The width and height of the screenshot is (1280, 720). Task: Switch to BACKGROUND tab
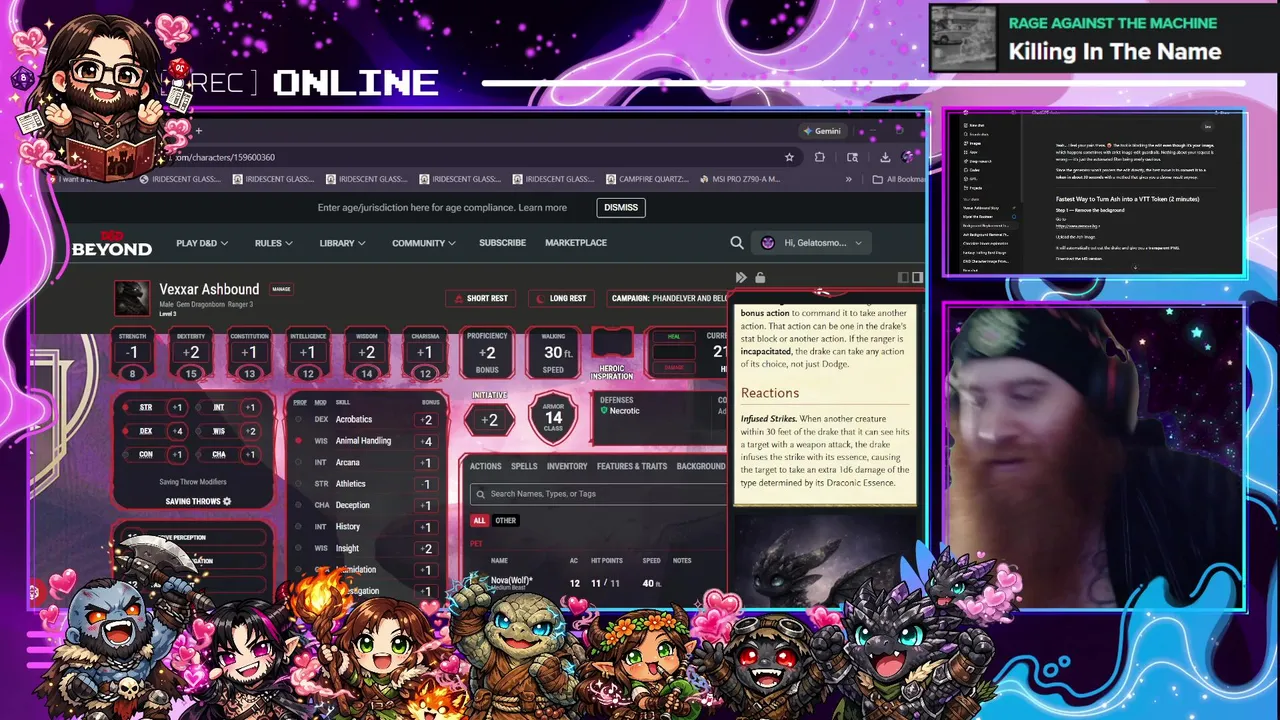click(x=701, y=466)
